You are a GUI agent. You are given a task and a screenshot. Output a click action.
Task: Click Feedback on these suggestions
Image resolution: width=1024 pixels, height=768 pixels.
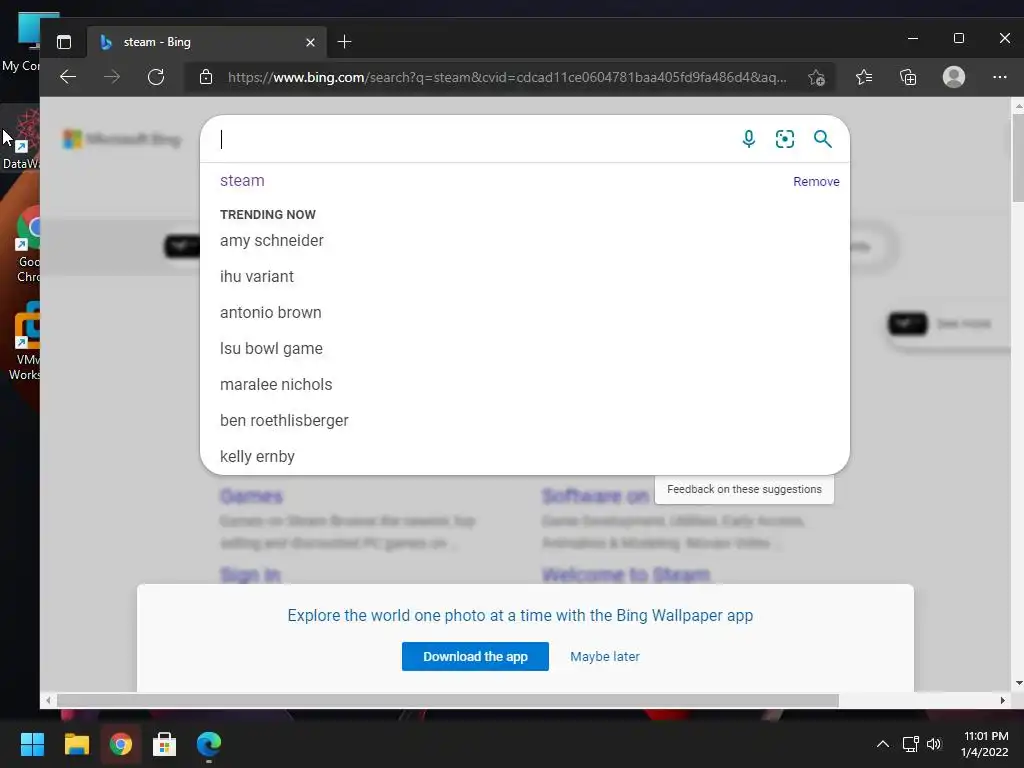(744, 489)
